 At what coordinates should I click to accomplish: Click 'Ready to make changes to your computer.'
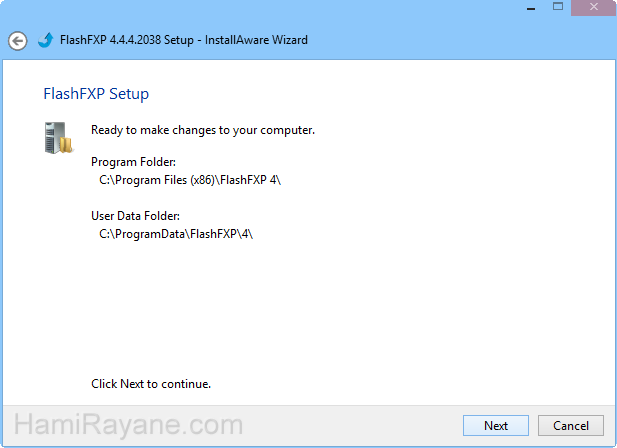click(x=203, y=130)
